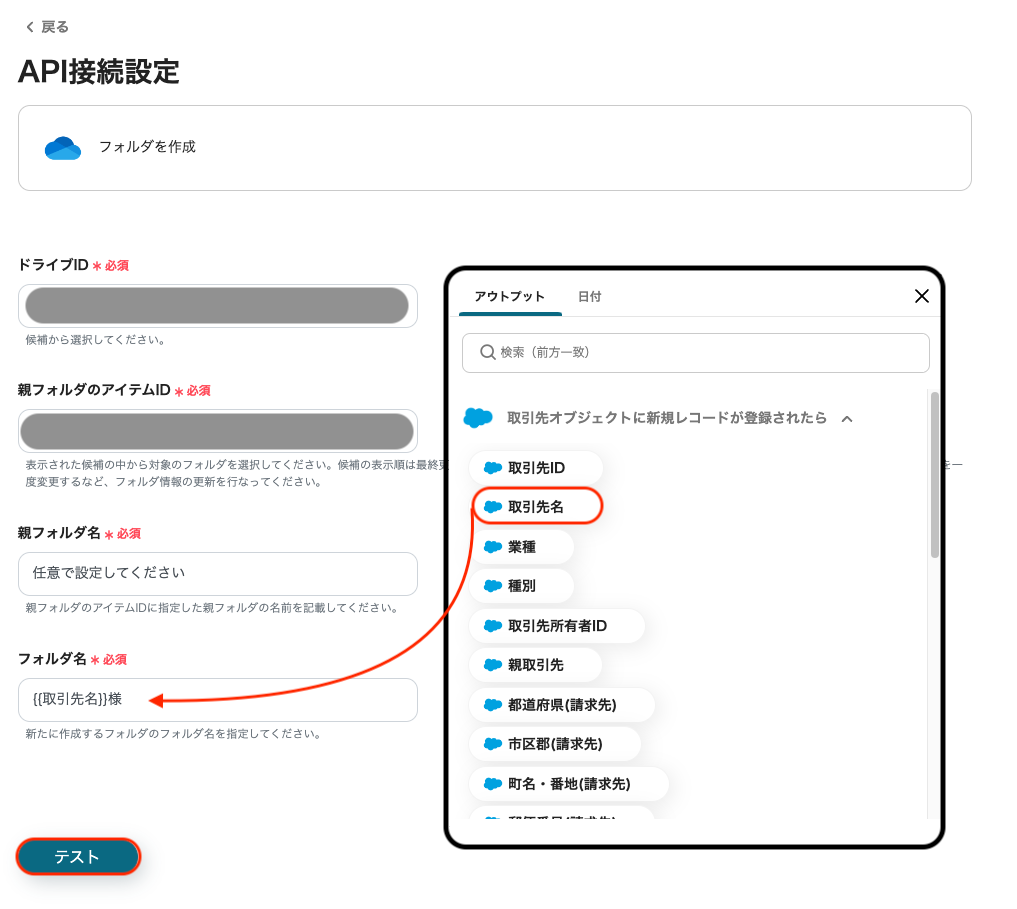
Task: Focus the フォルダ名 field with {{取引先名}}様
Action: pos(217,699)
